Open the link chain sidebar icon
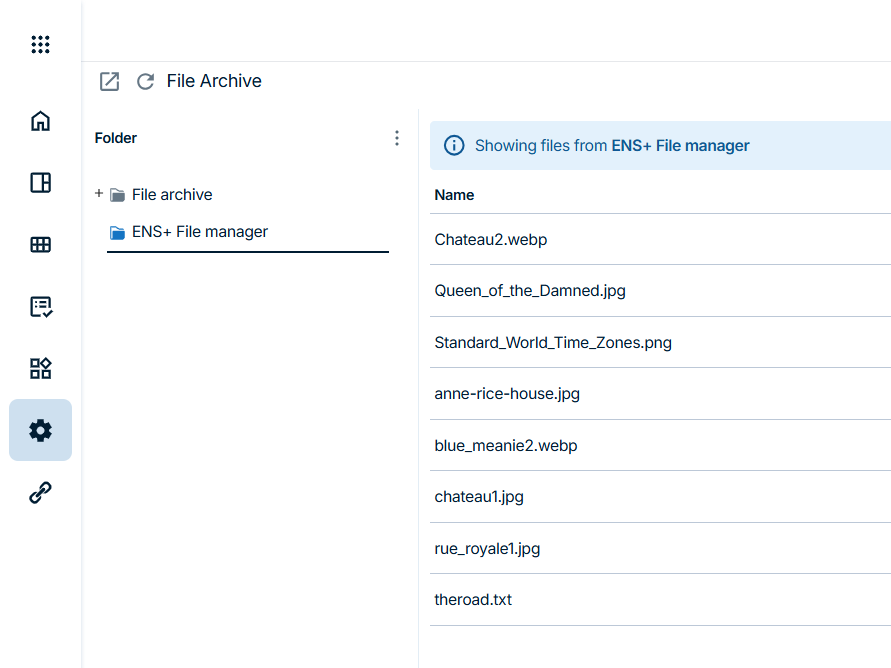The image size is (891, 668). click(x=40, y=492)
